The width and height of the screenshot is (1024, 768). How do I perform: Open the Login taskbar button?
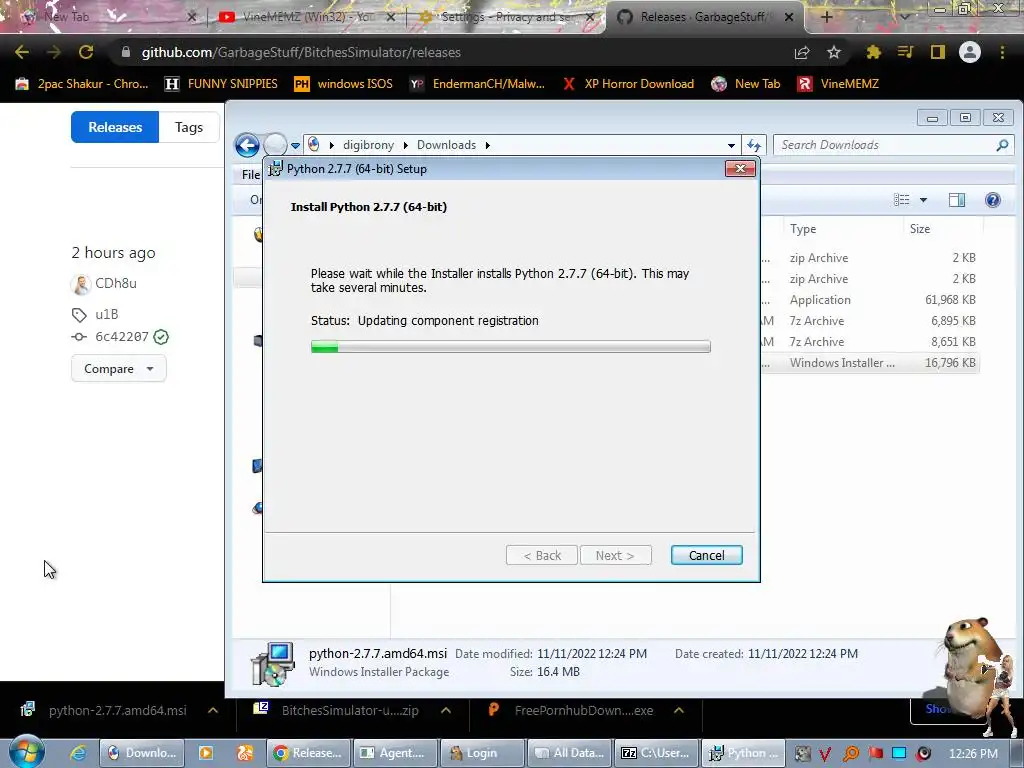click(482, 753)
